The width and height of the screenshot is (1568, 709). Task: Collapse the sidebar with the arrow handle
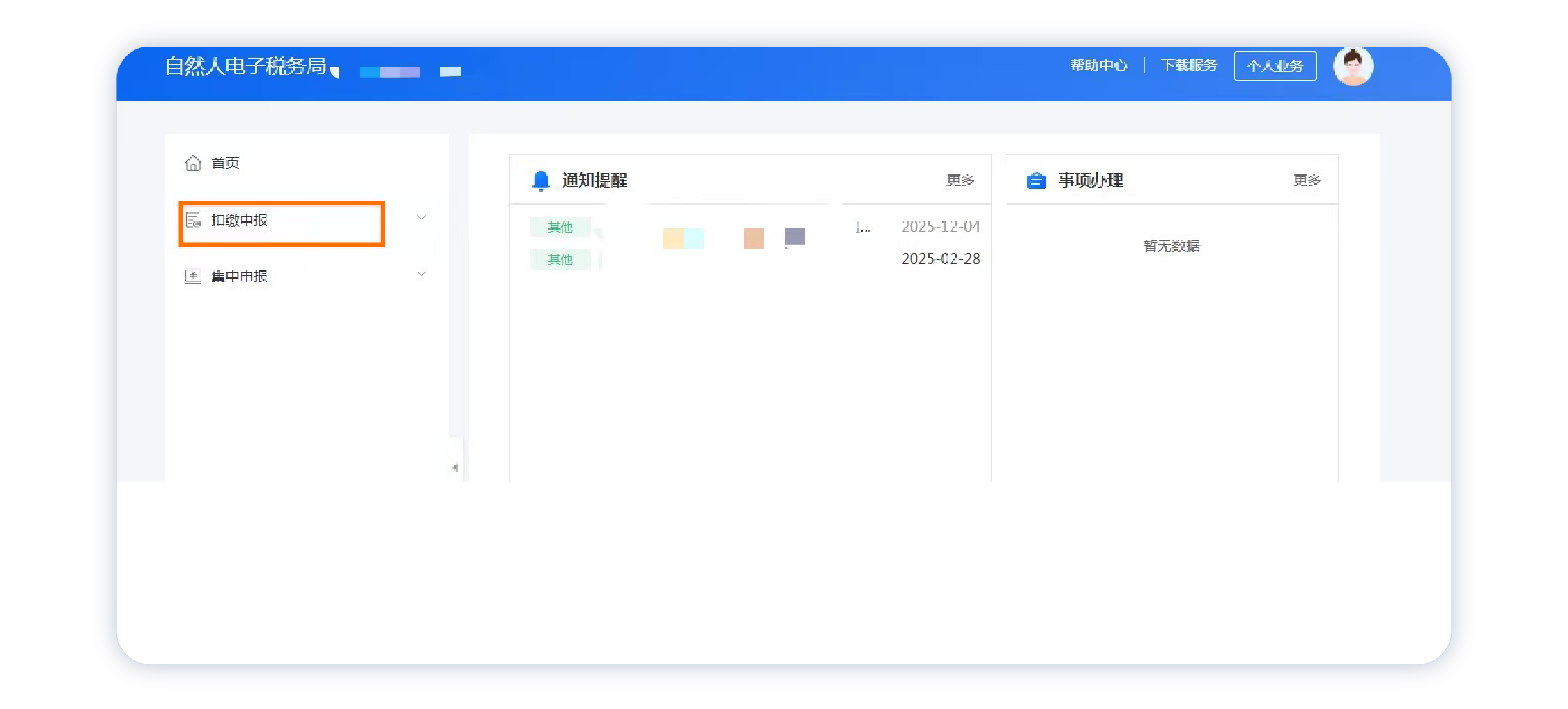455,467
